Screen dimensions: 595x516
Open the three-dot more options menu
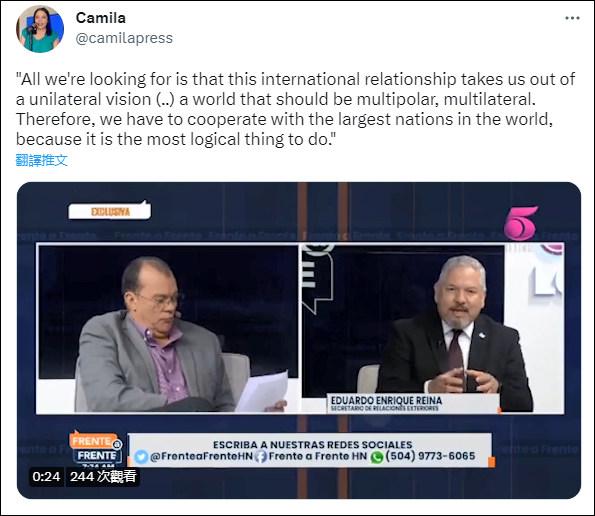572,18
